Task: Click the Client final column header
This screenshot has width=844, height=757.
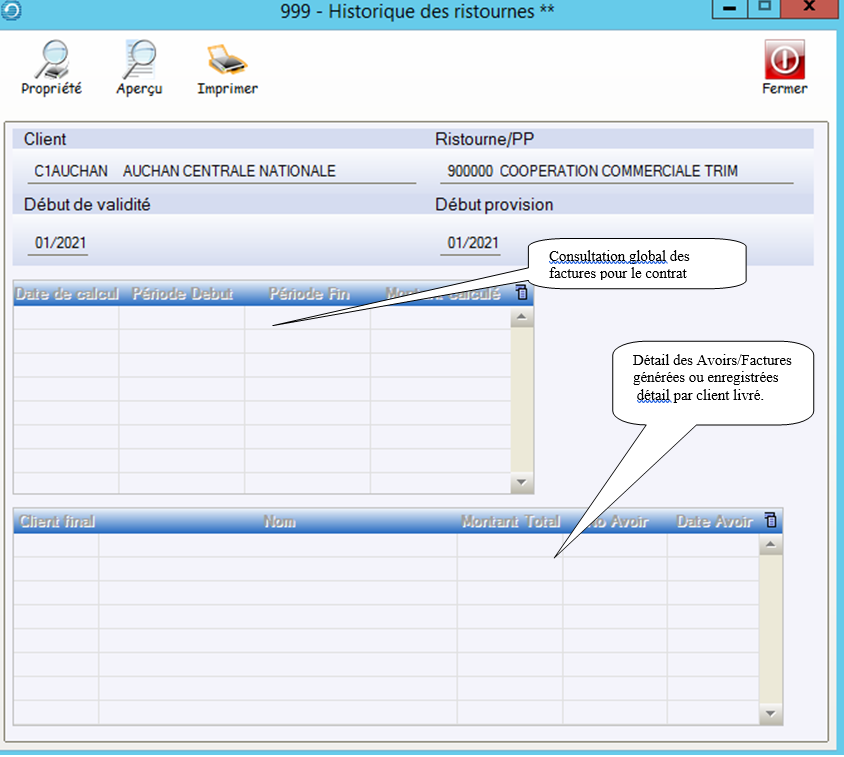Action: pos(57,521)
